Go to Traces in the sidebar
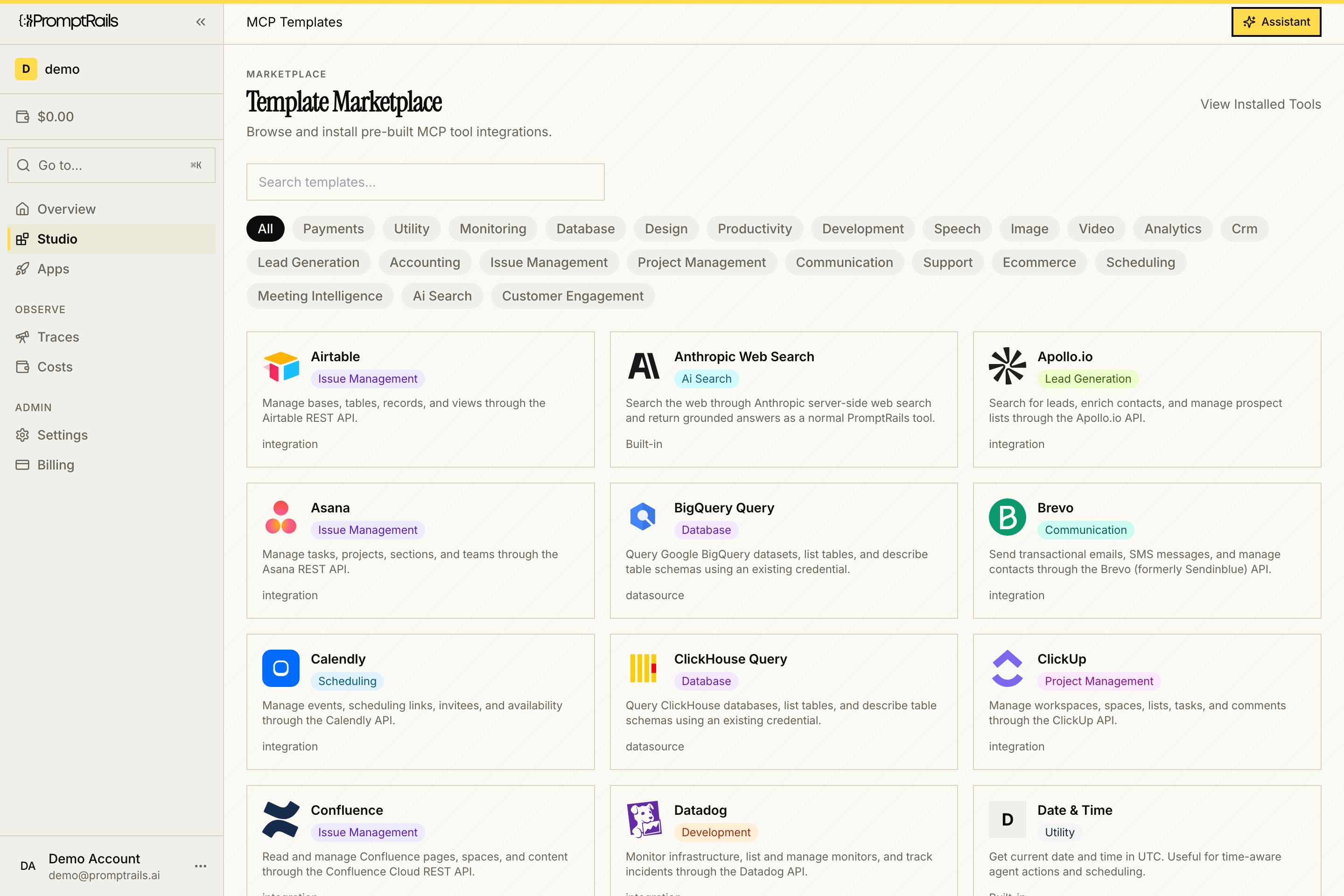 click(112, 337)
